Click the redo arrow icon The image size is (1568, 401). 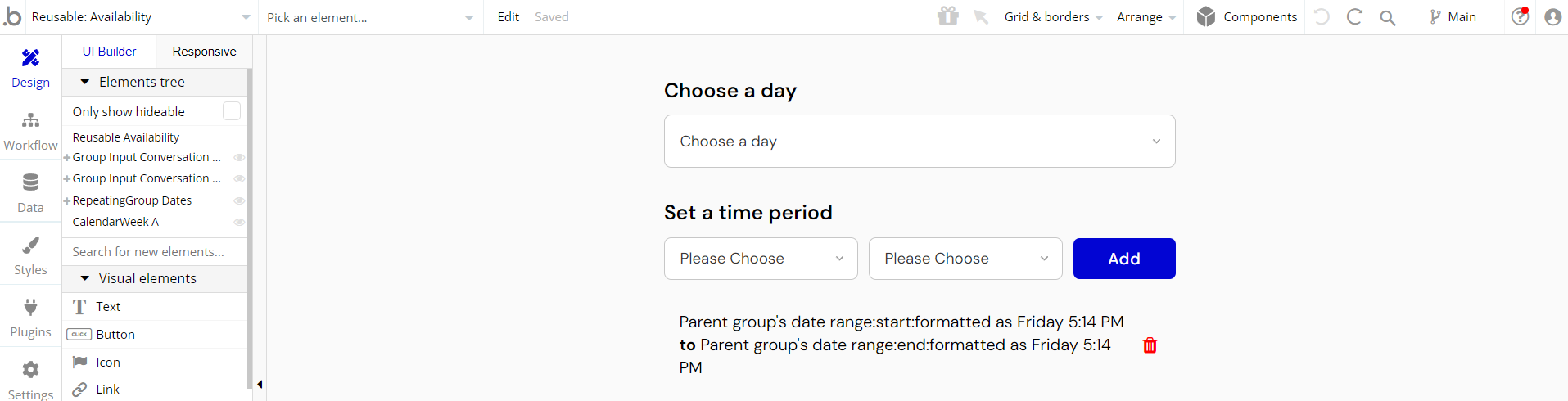coord(1354,16)
